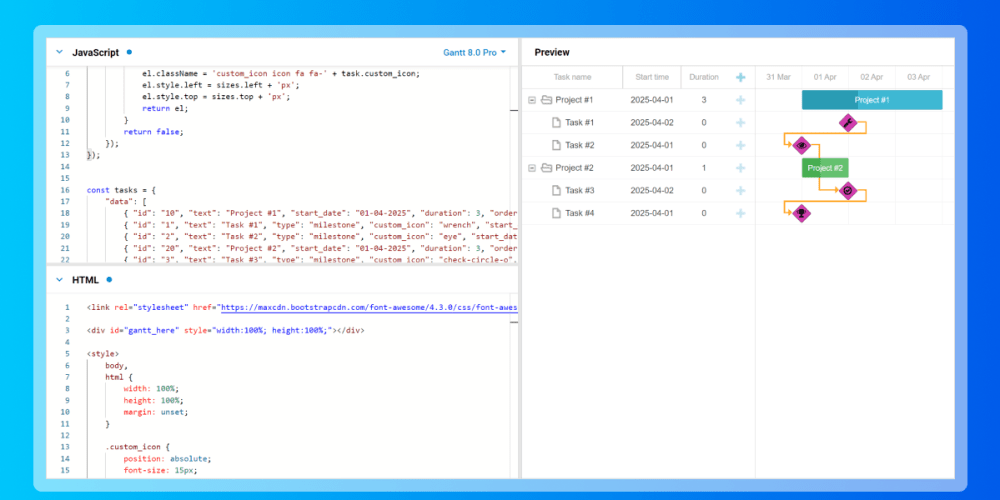The height and width of the screenshot is (500, 1000).
Task: Click the 02 Apr timeline date header
Action: pyautogui.click(x=872, y=77)
